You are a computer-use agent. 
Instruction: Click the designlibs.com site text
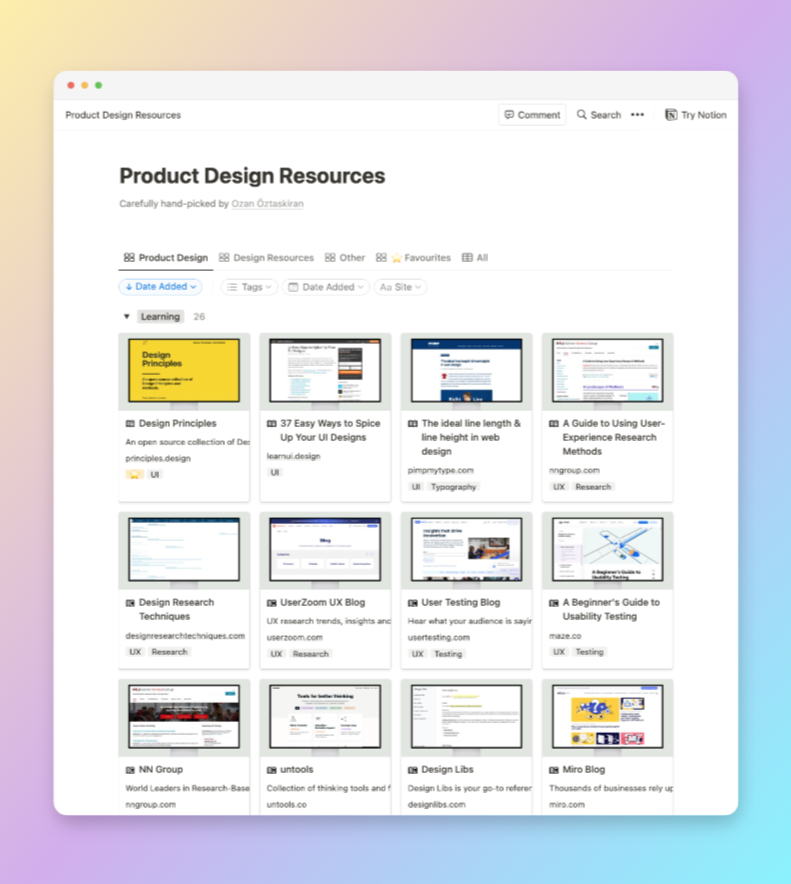point(436,805)
